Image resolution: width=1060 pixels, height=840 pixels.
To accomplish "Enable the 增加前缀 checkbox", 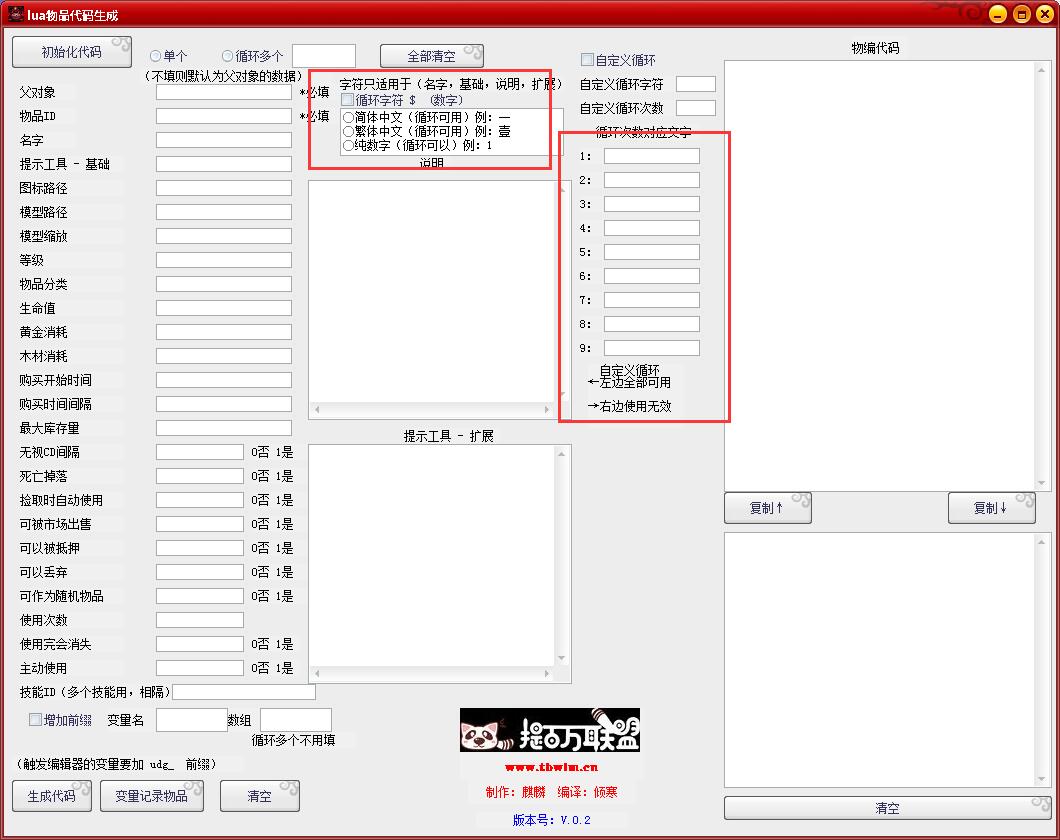I will [x=37, y=719].
